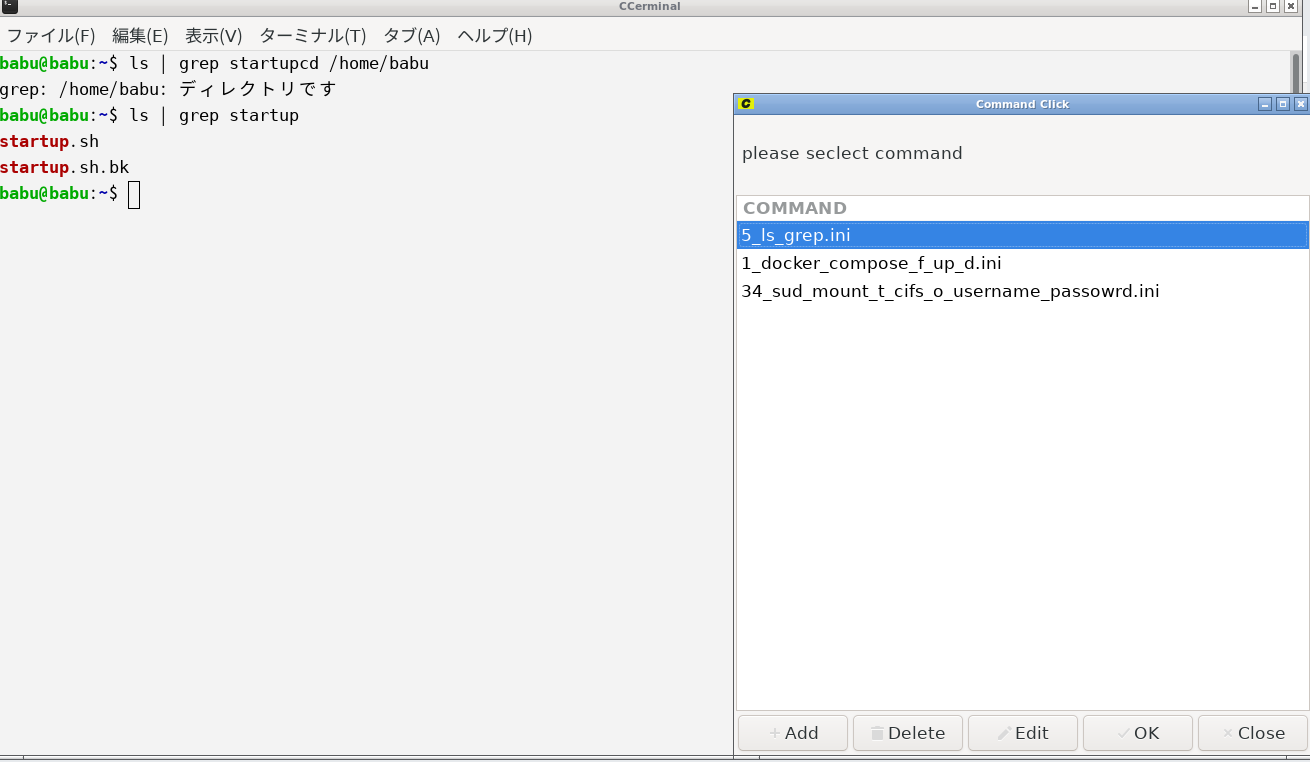Open the ターミナル(T) menu
Screen dimensions: 1310x762
coord(313,36)
